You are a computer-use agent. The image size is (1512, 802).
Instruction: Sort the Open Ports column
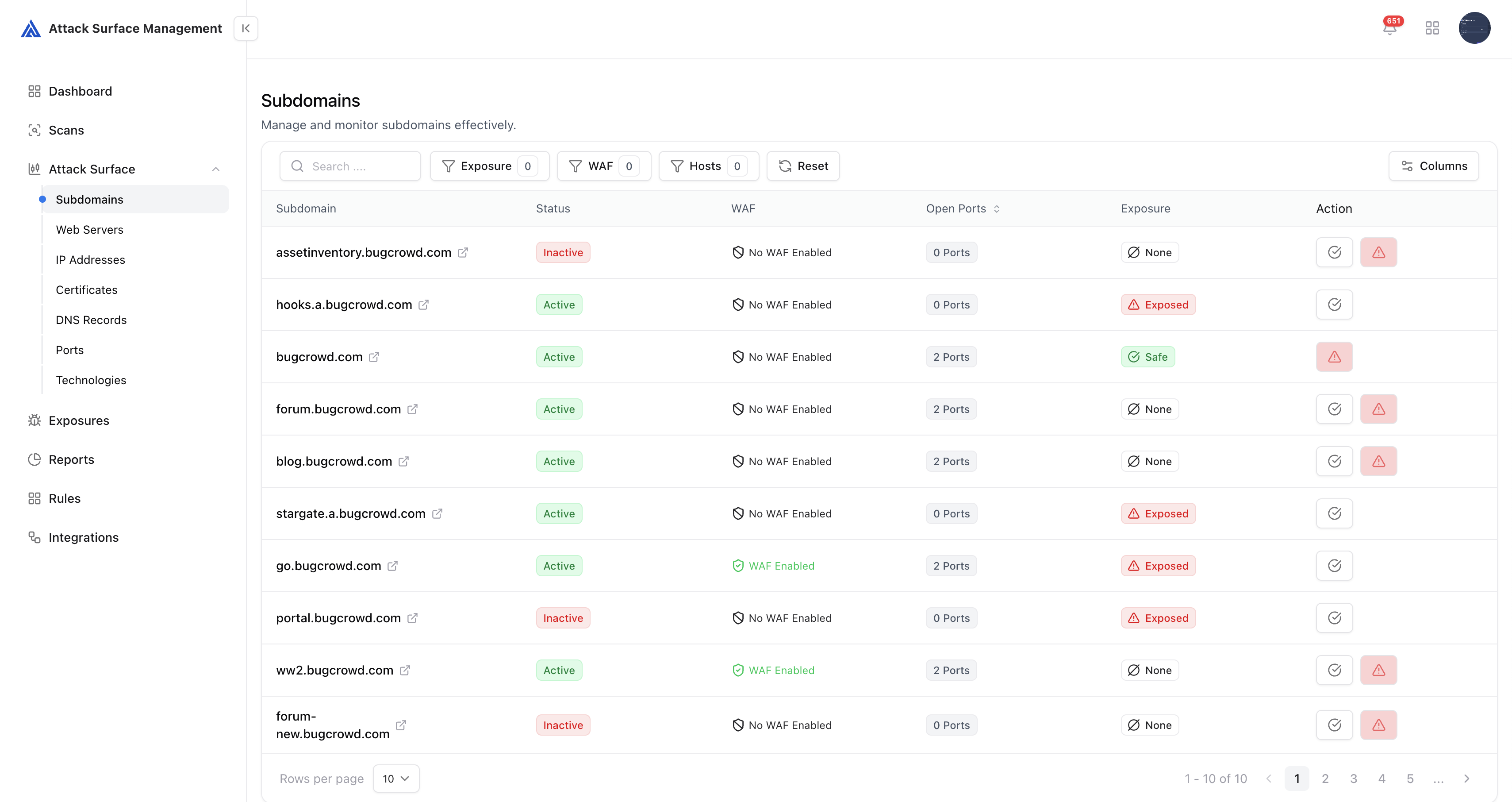996,208
